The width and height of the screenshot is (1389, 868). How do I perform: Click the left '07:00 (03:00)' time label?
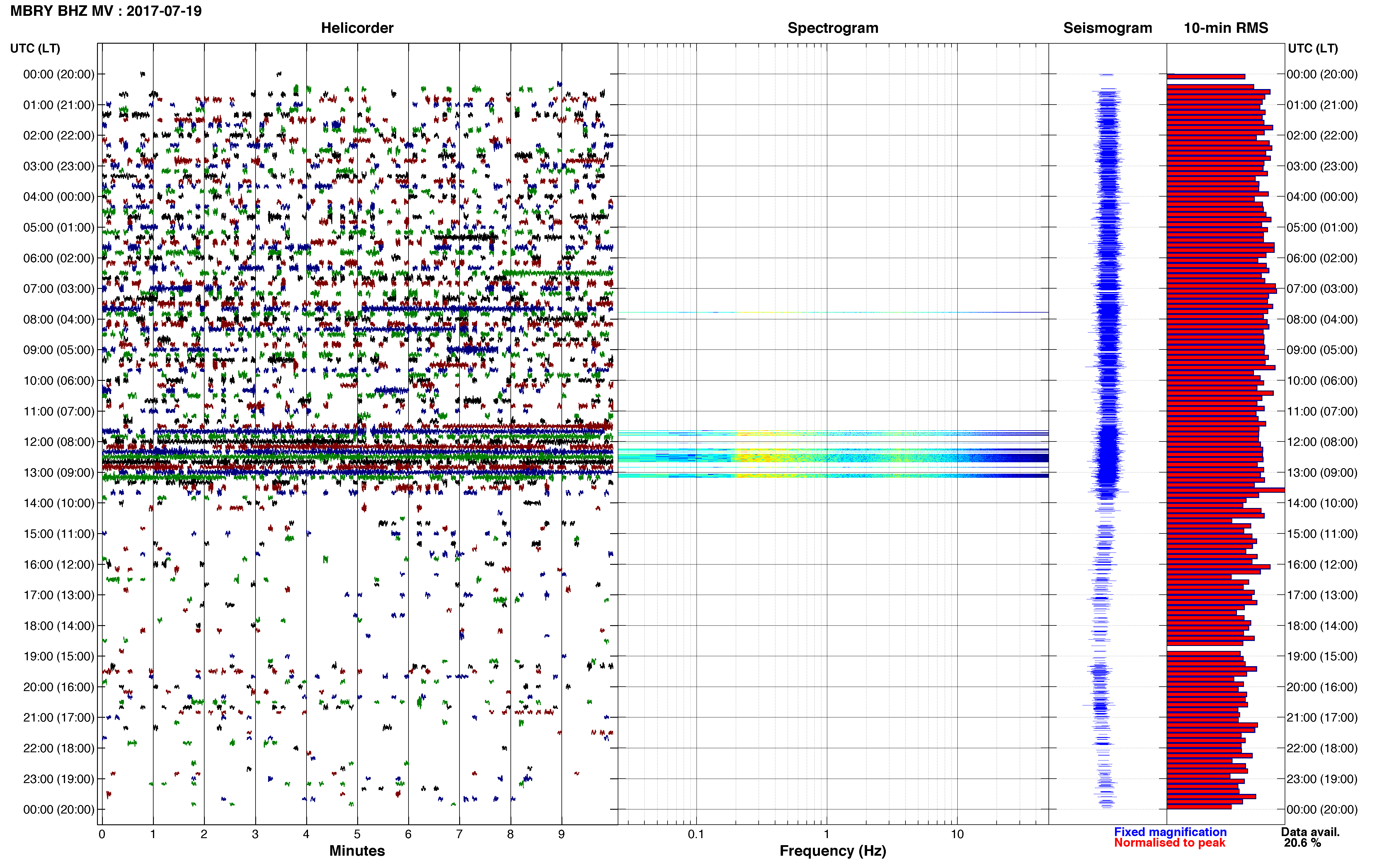[x=59, y=289]
